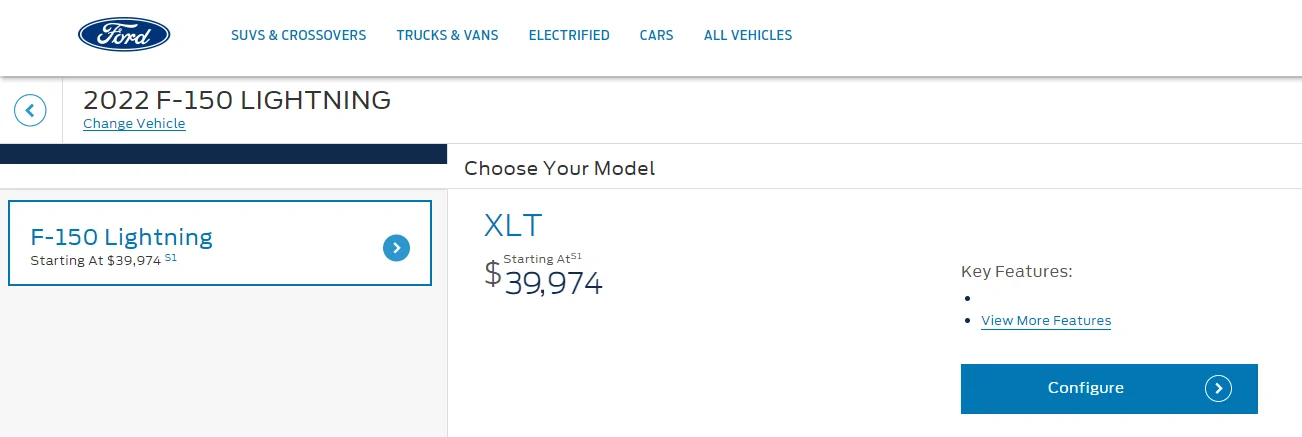Select the Electrified navigation item

point(569,35)
